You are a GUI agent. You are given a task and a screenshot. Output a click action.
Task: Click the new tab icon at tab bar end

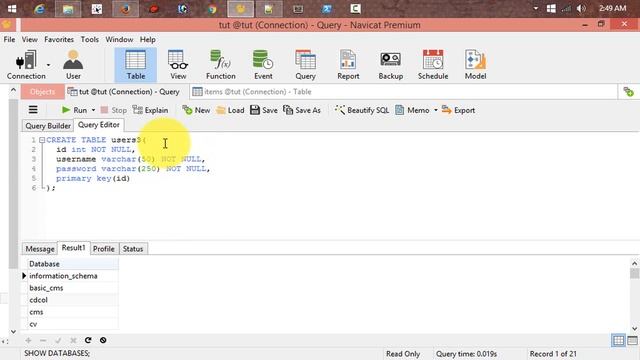(629, 92)
